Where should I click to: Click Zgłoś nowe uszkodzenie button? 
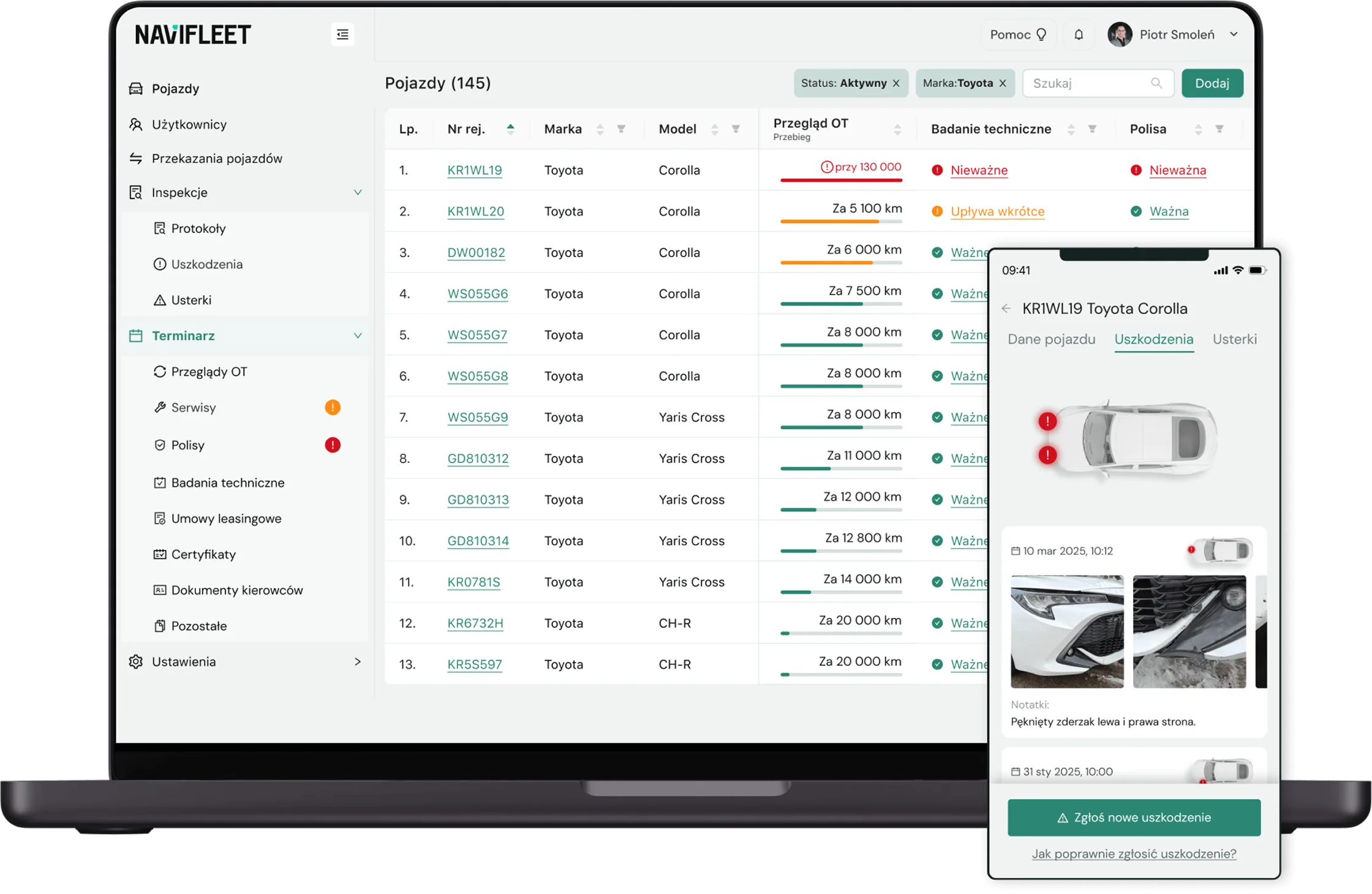tap(1134, 817)
